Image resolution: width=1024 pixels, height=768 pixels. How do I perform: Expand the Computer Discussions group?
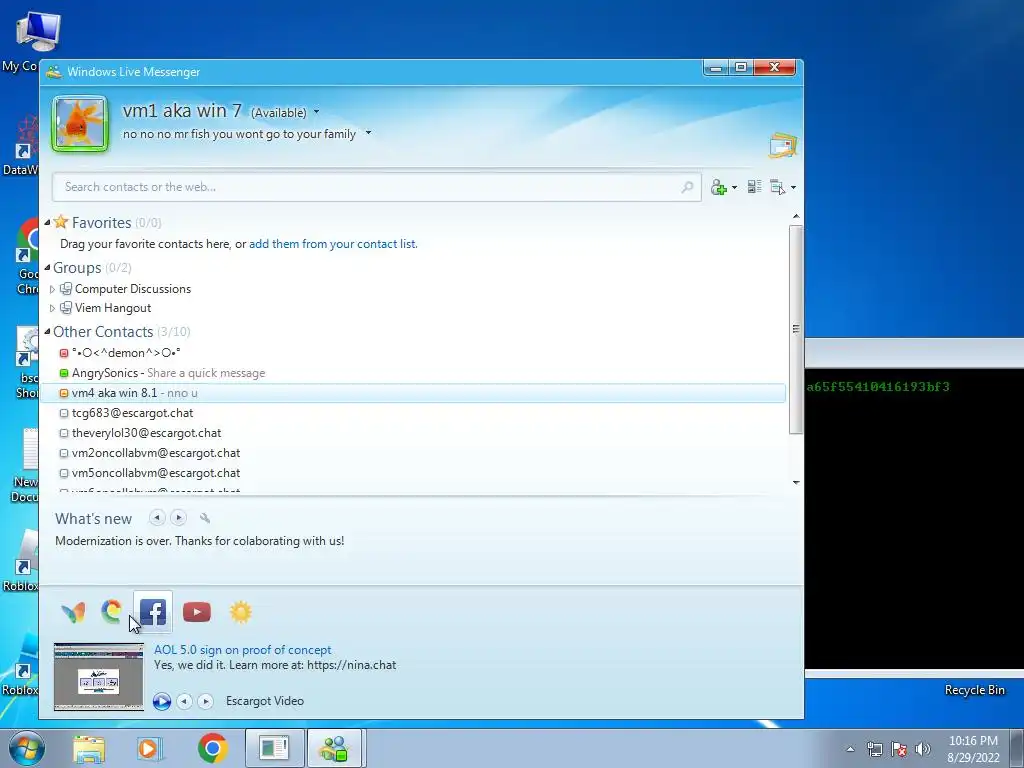(x=52, y=289)
